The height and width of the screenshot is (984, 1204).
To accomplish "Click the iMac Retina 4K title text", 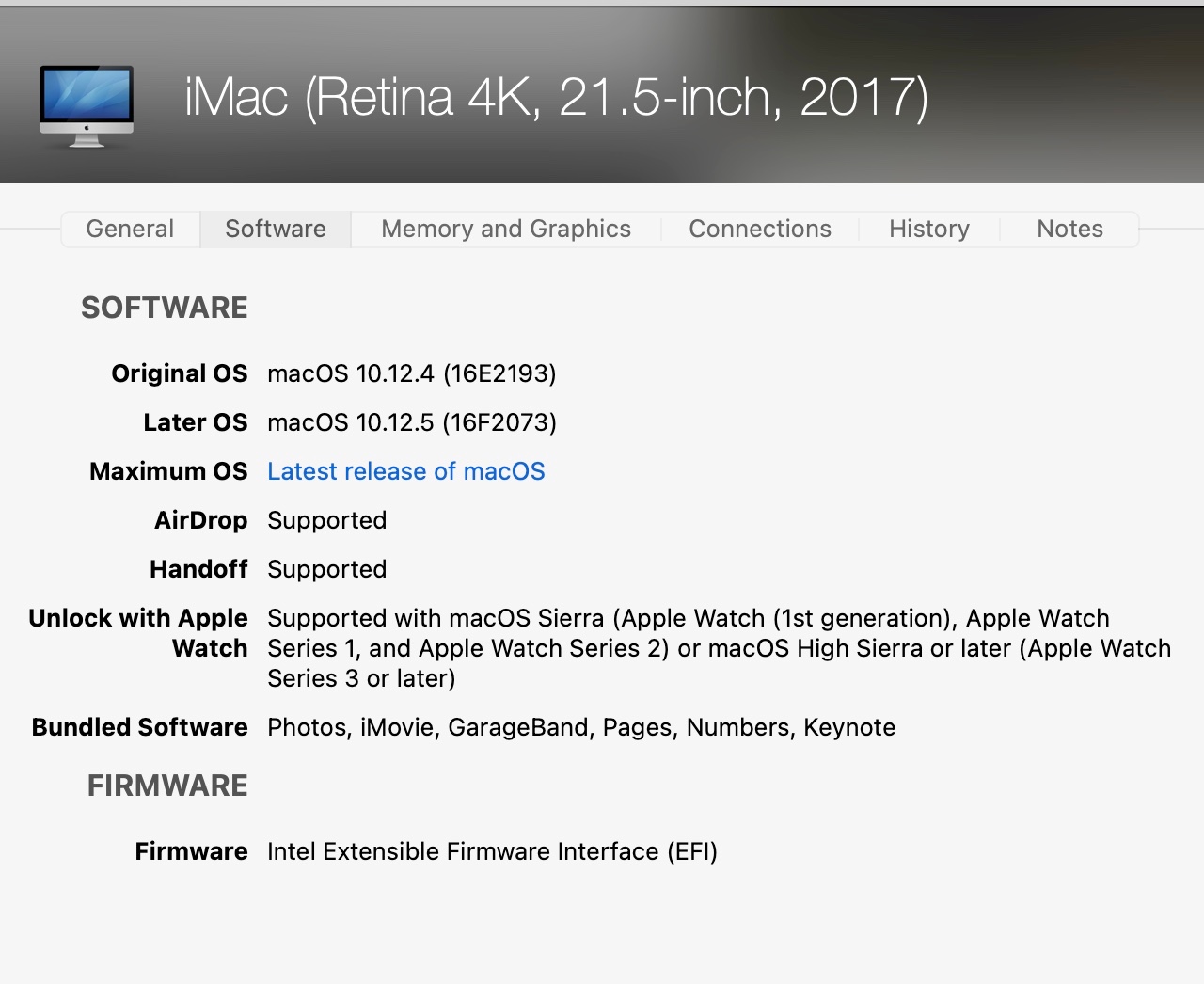I will coord(556,97).
